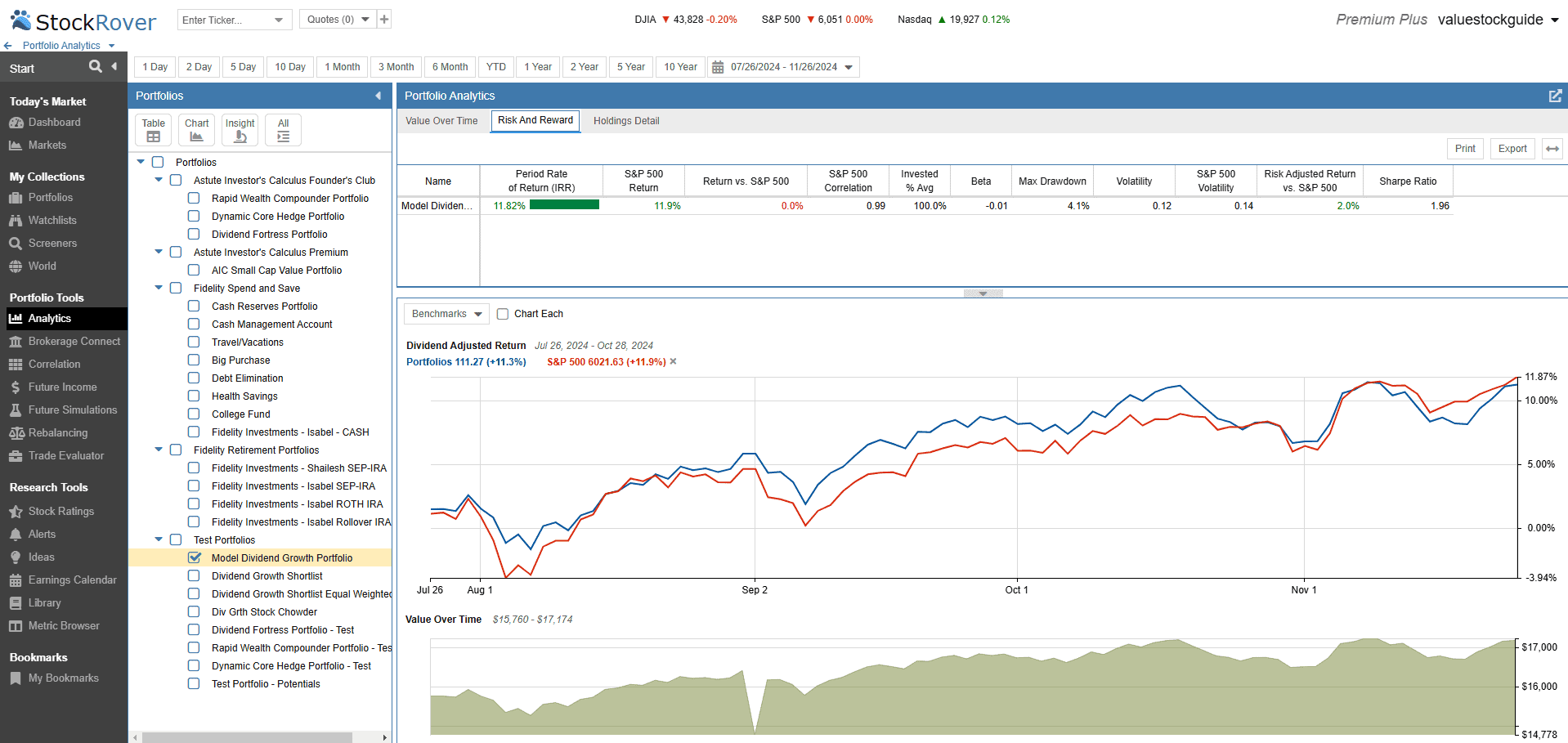Open the Benchmarks dropdown
1568x743 pixels.
pyautogui.click(x=446, y=314)
